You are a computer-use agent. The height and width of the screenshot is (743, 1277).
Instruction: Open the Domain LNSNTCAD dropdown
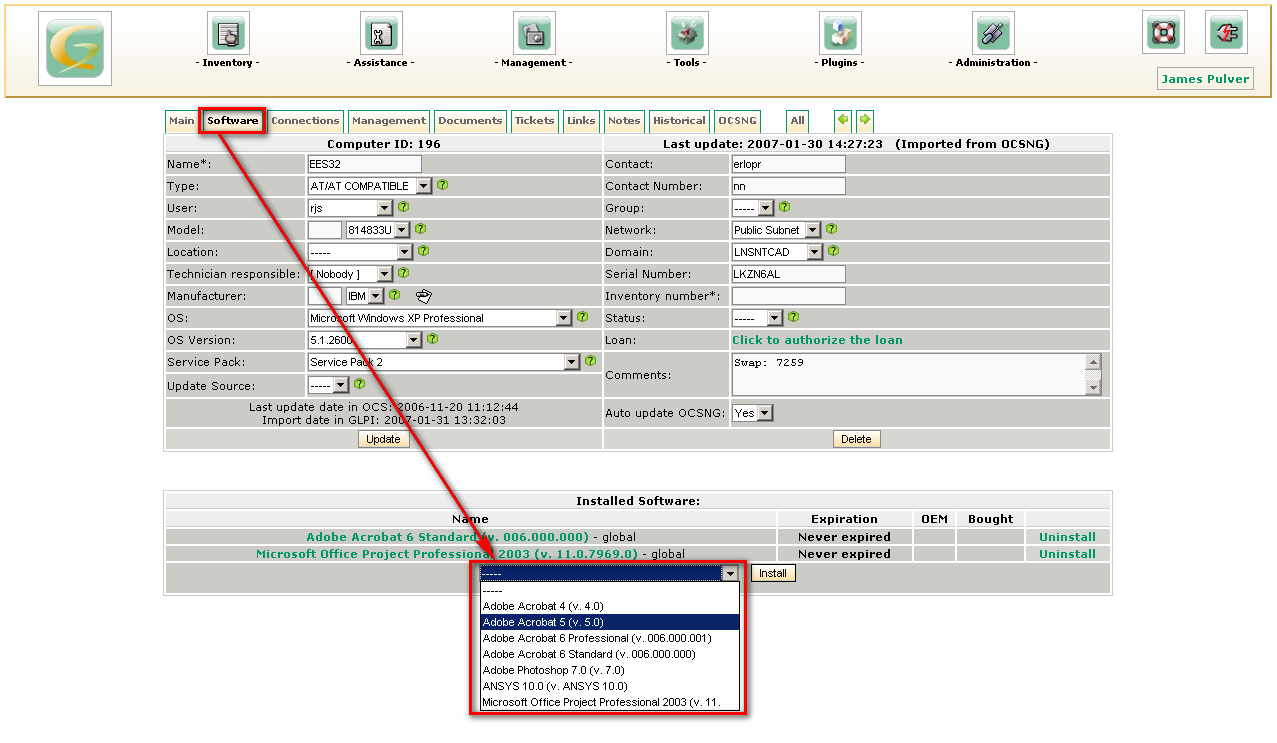[777, 252]
